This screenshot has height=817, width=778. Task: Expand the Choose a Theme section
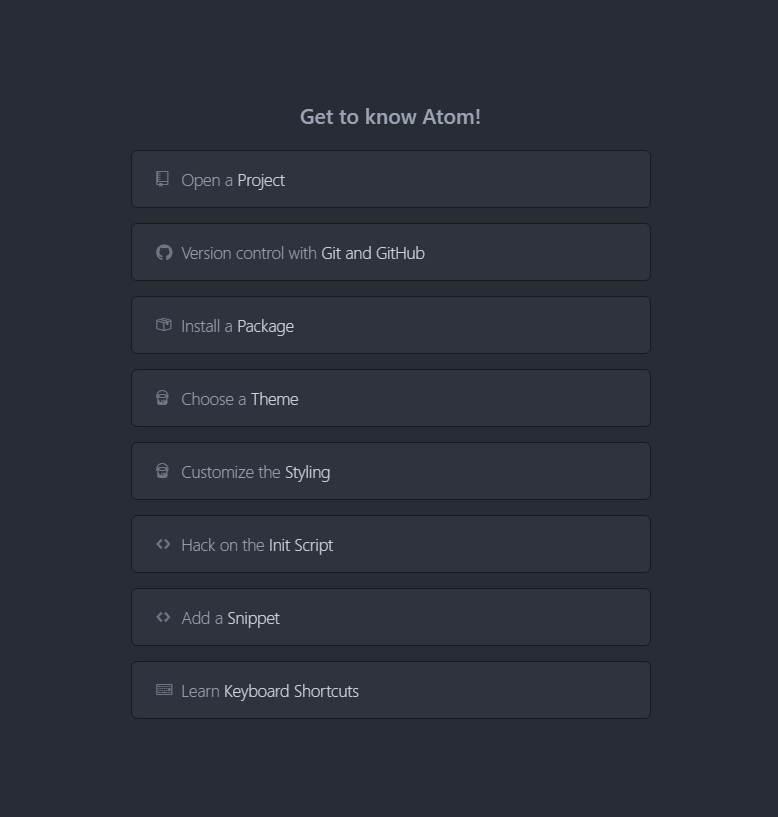(x=390, y=398)
